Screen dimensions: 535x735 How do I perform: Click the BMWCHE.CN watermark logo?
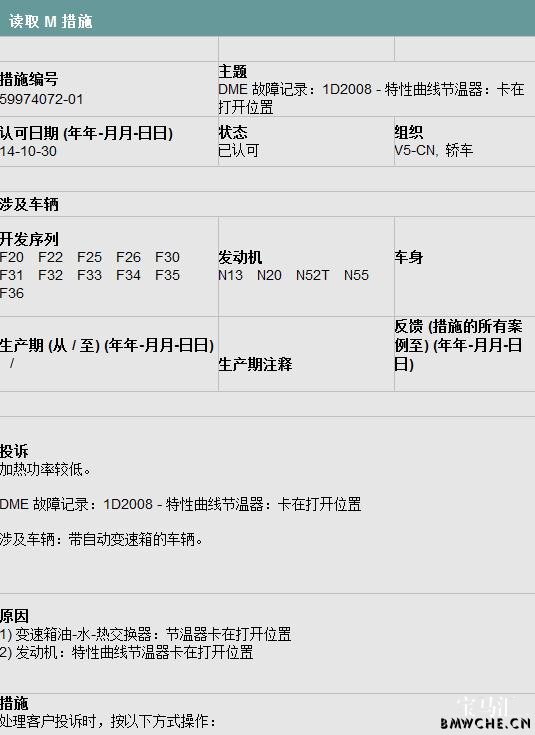pyautogui.click(x=485, y=723)
